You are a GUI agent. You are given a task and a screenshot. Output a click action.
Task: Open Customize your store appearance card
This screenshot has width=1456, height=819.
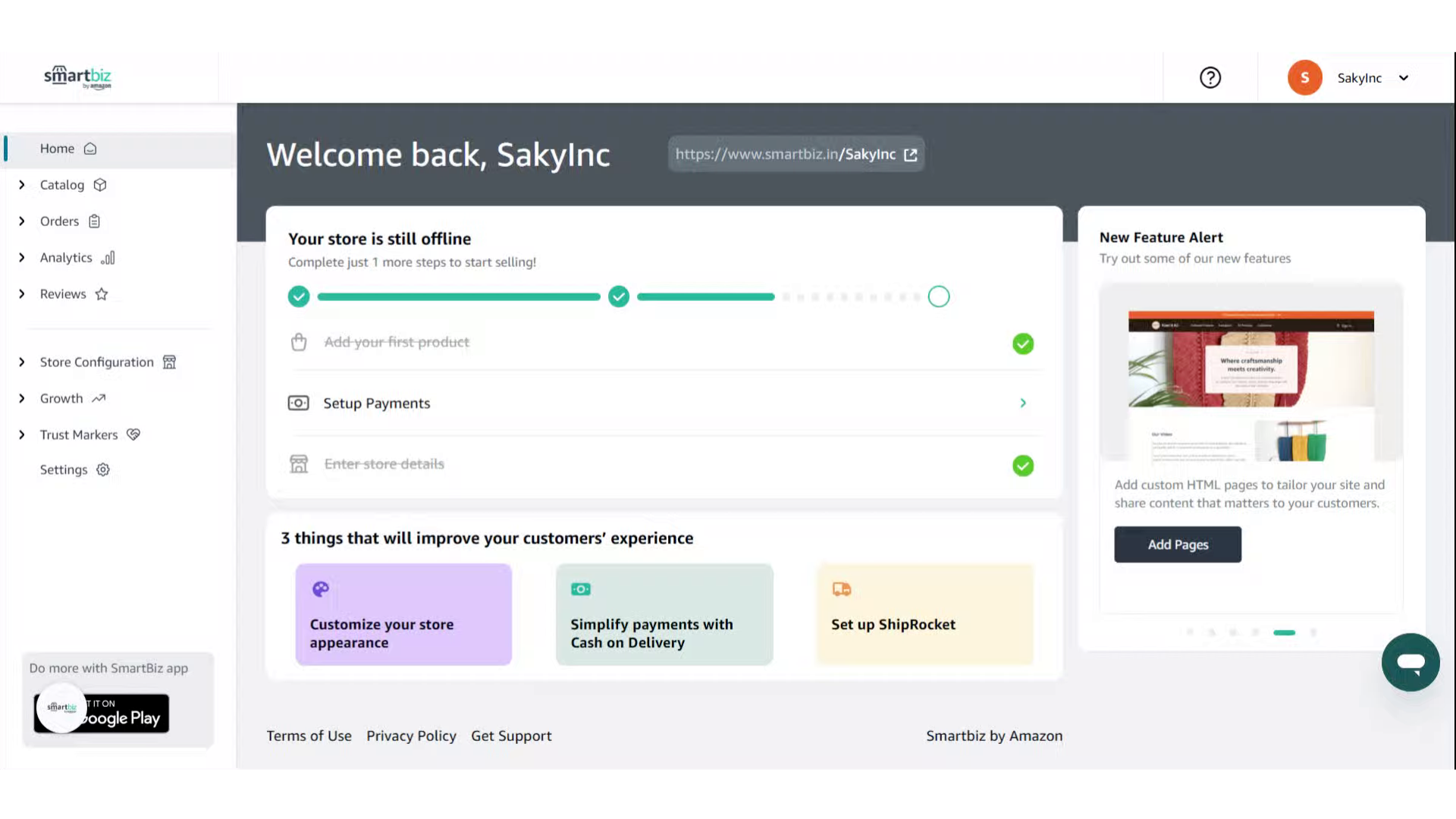(403, 614)
